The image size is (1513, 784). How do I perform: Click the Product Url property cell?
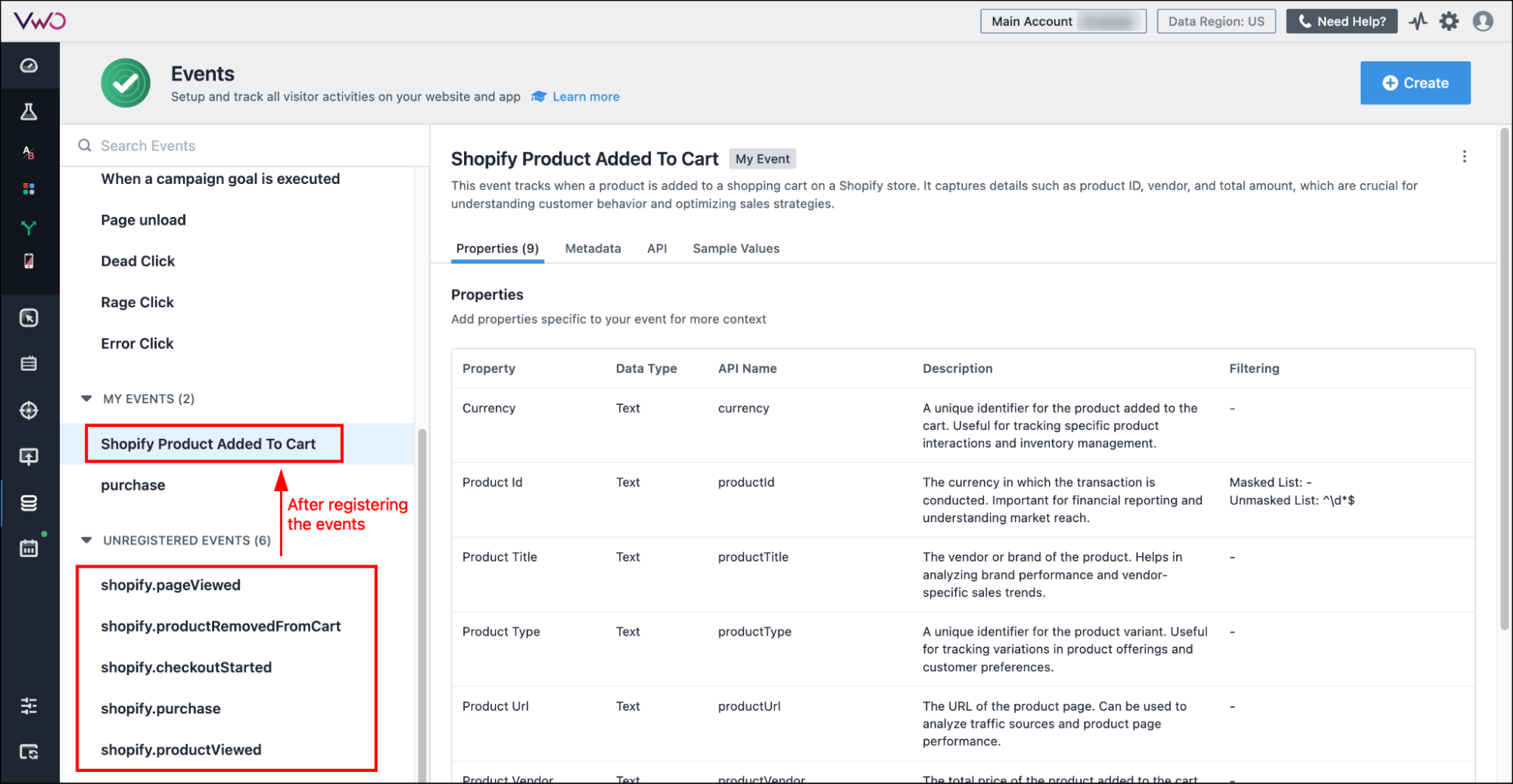tap(495, 706)
